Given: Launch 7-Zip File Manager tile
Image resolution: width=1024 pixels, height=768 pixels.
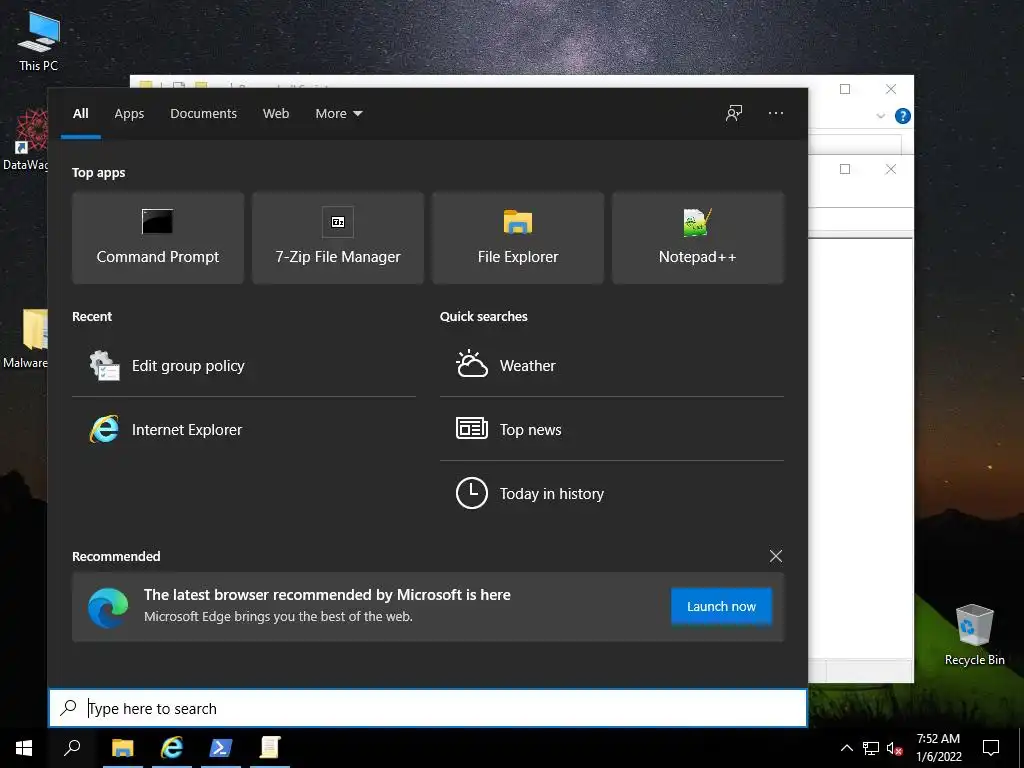Looking at the screenshot, I should click(338, 237).
